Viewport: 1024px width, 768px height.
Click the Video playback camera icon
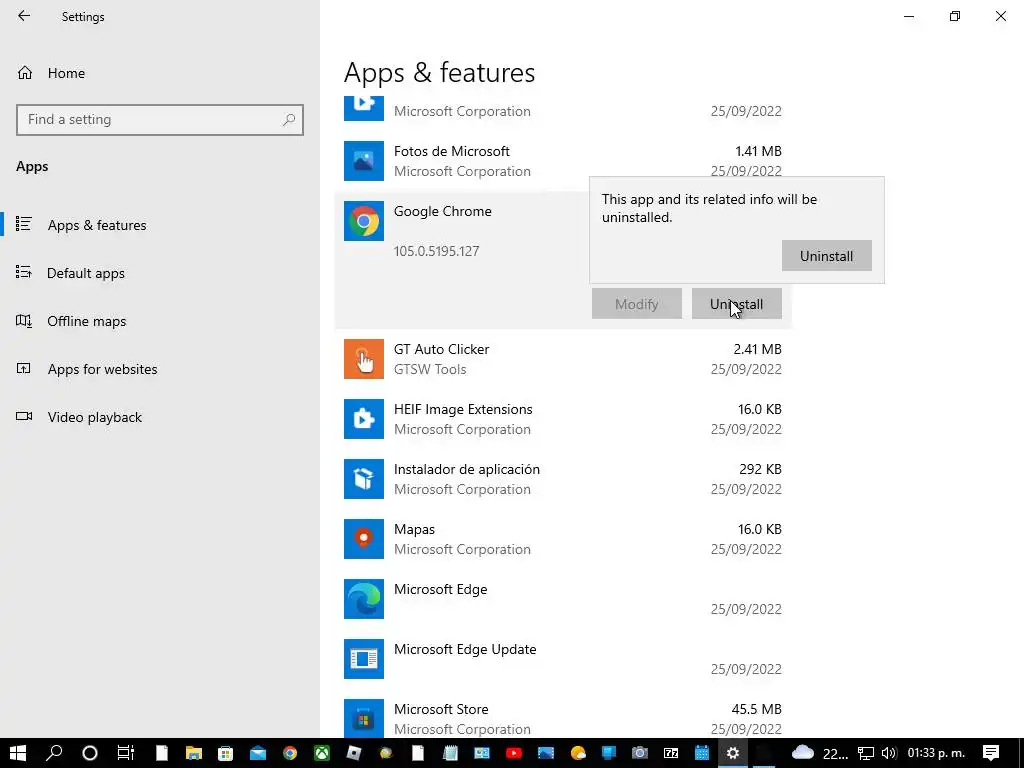tap(24, 416)
